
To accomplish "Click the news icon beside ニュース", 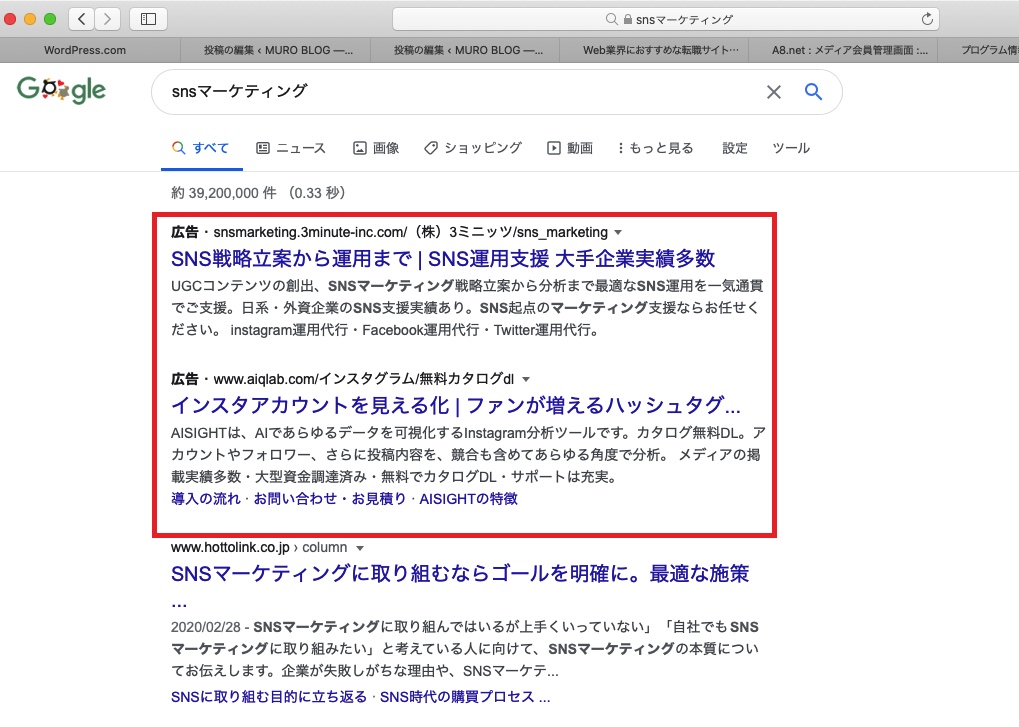I will coord(263,148).
